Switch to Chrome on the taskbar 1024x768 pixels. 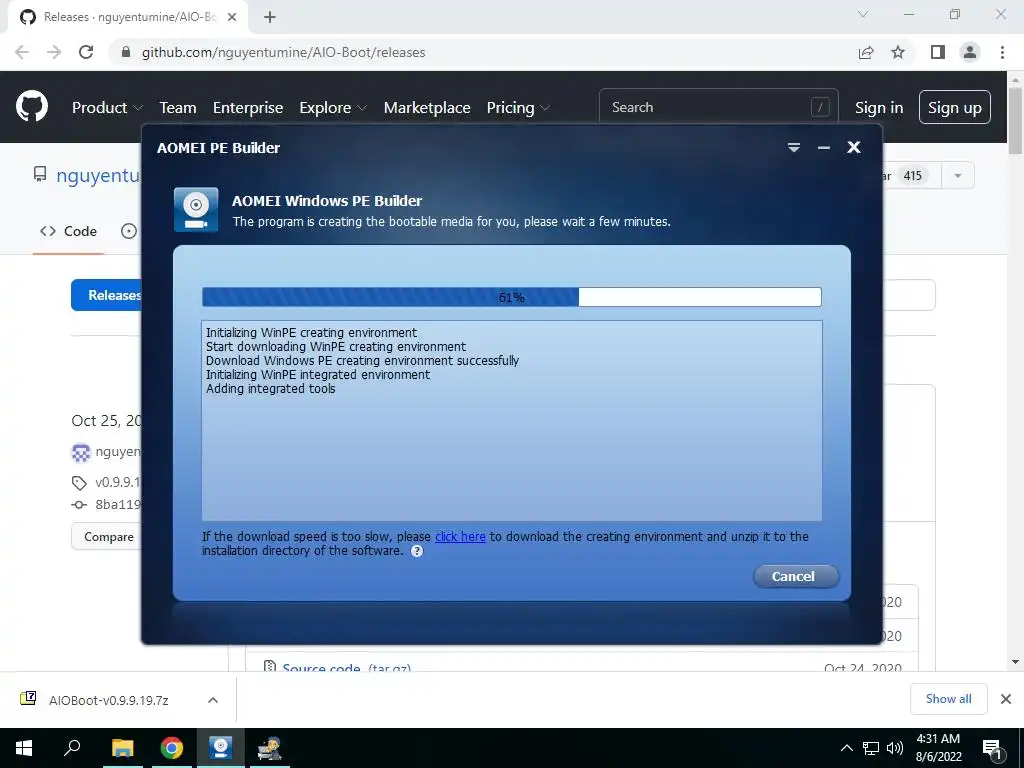pyautogui.click(x=171, y=748)
